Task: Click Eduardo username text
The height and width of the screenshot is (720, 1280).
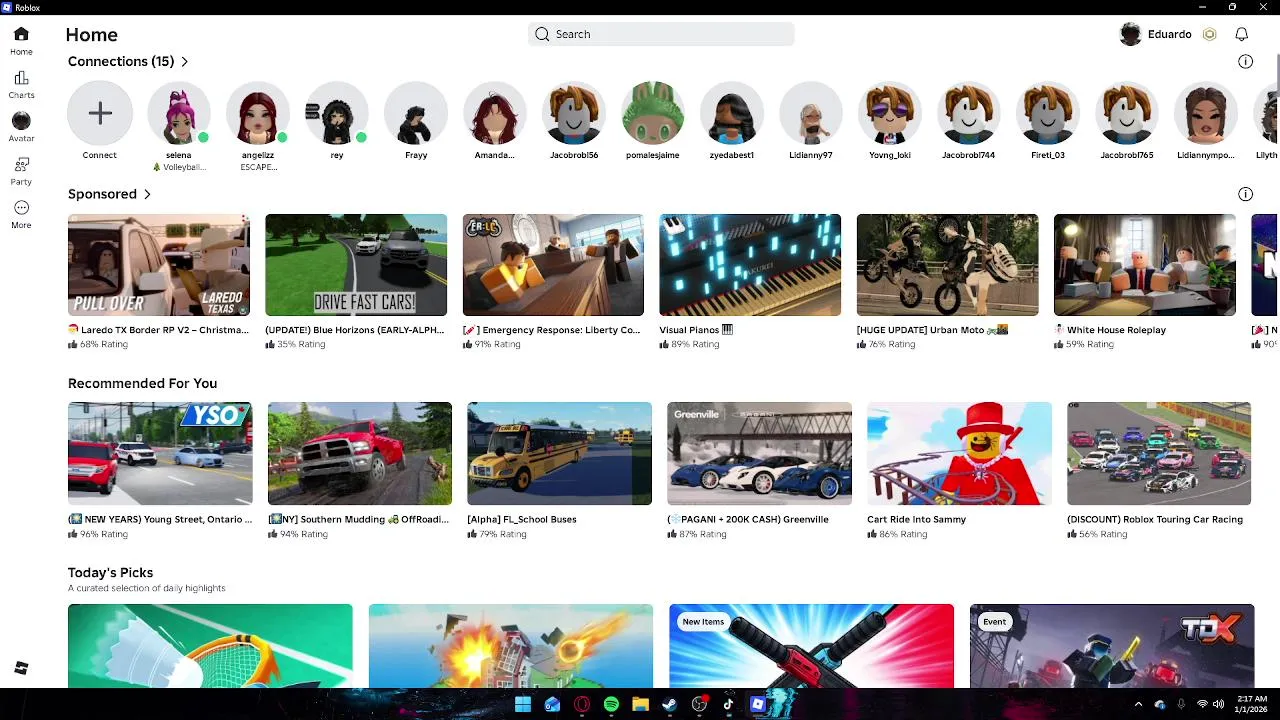Action: [1169, 34]
